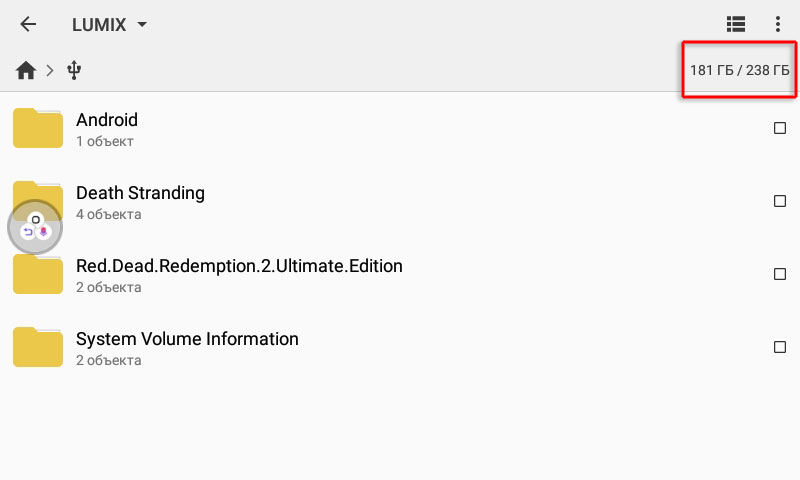Open the Death Stranding folder

(140, 193)
